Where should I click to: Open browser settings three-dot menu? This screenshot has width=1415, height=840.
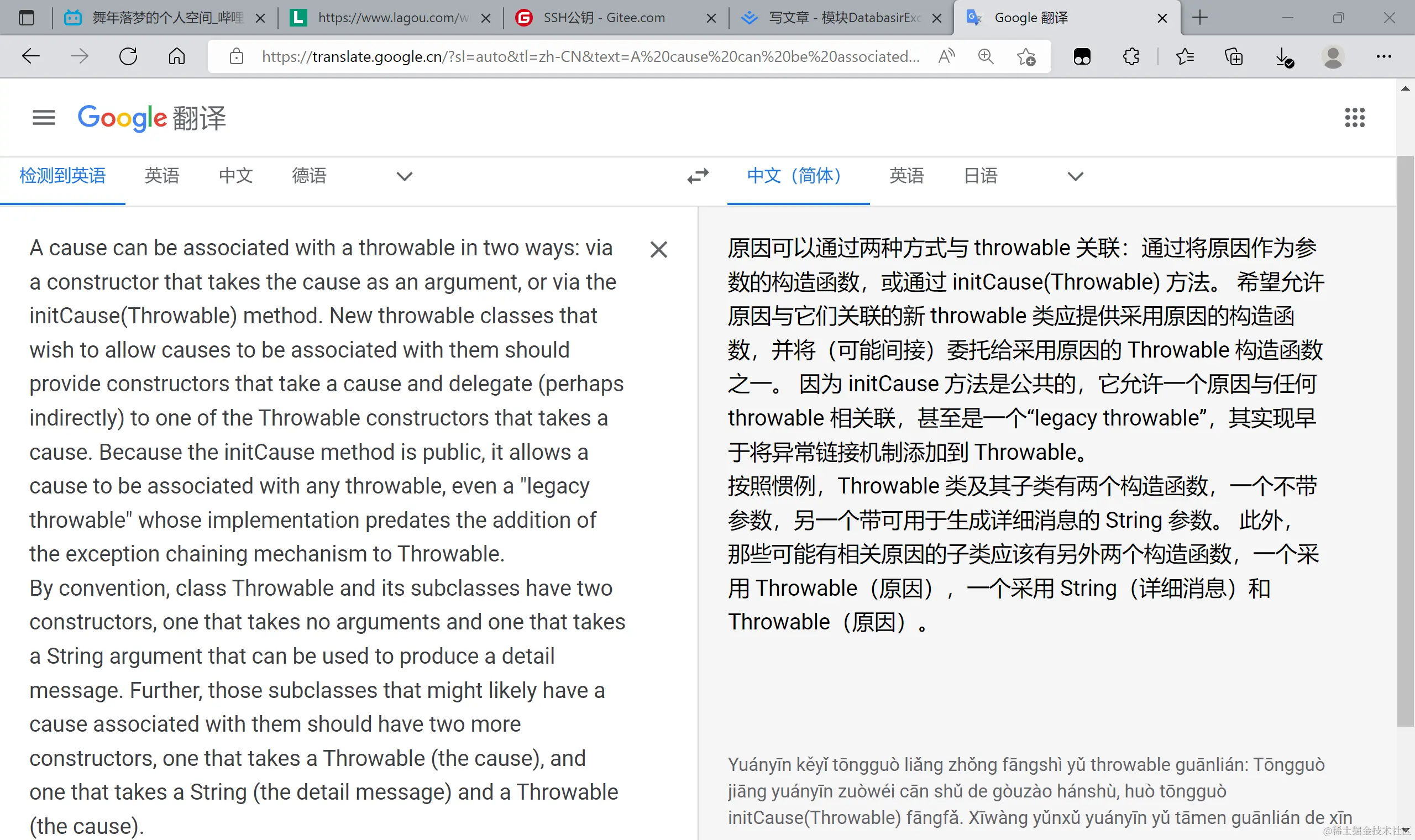tap(1383, 56)
